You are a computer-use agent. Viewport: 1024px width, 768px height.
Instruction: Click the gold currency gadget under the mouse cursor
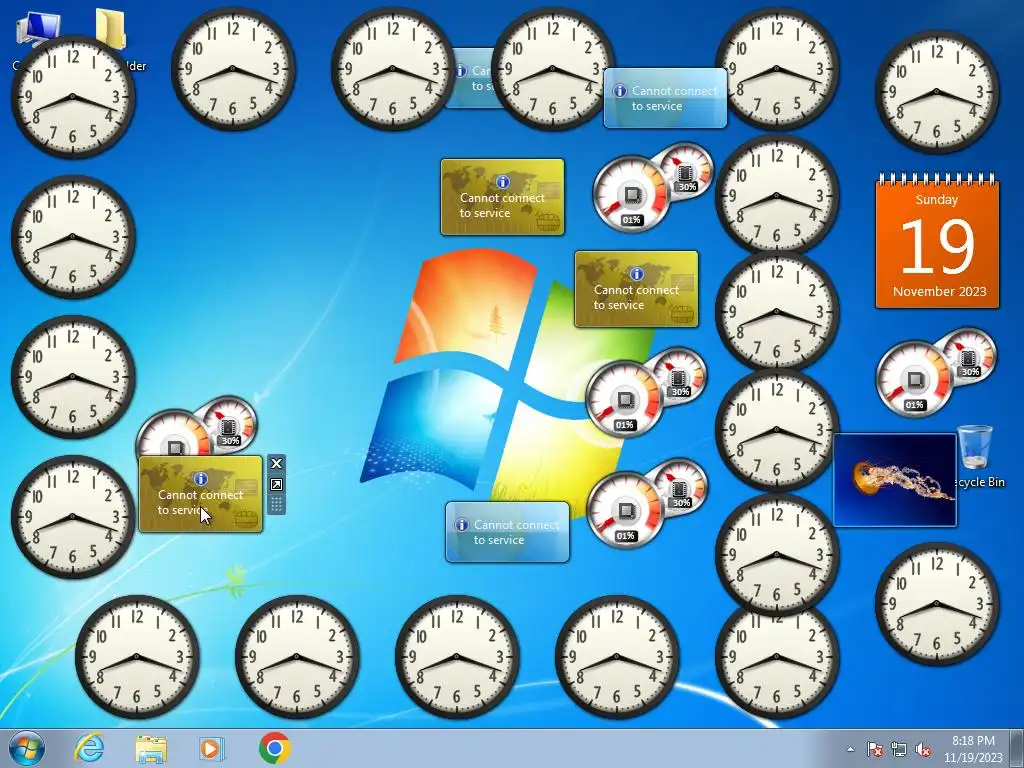(x=200, y=494)
